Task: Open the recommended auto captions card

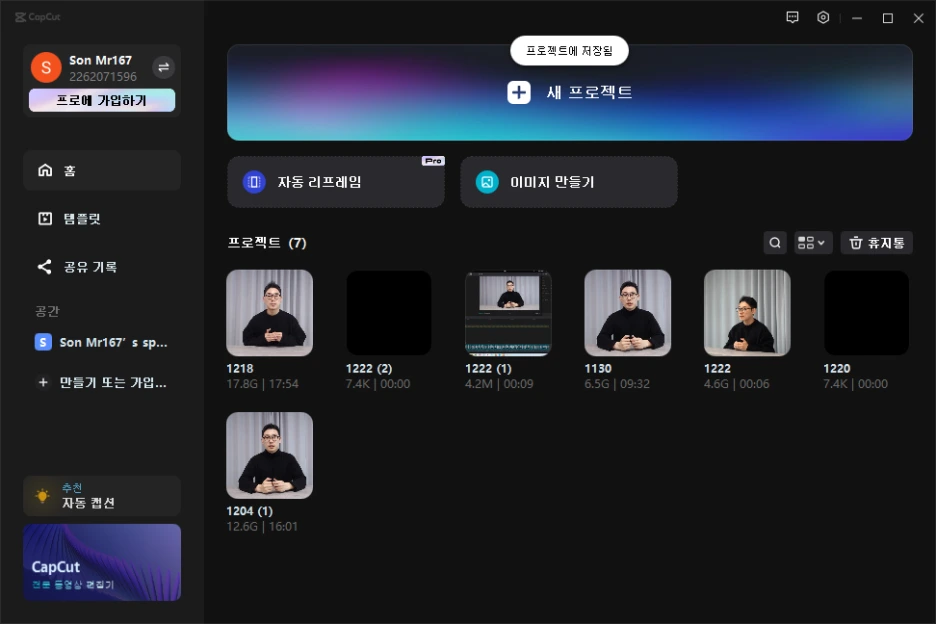Action: [x=102, y=496]
